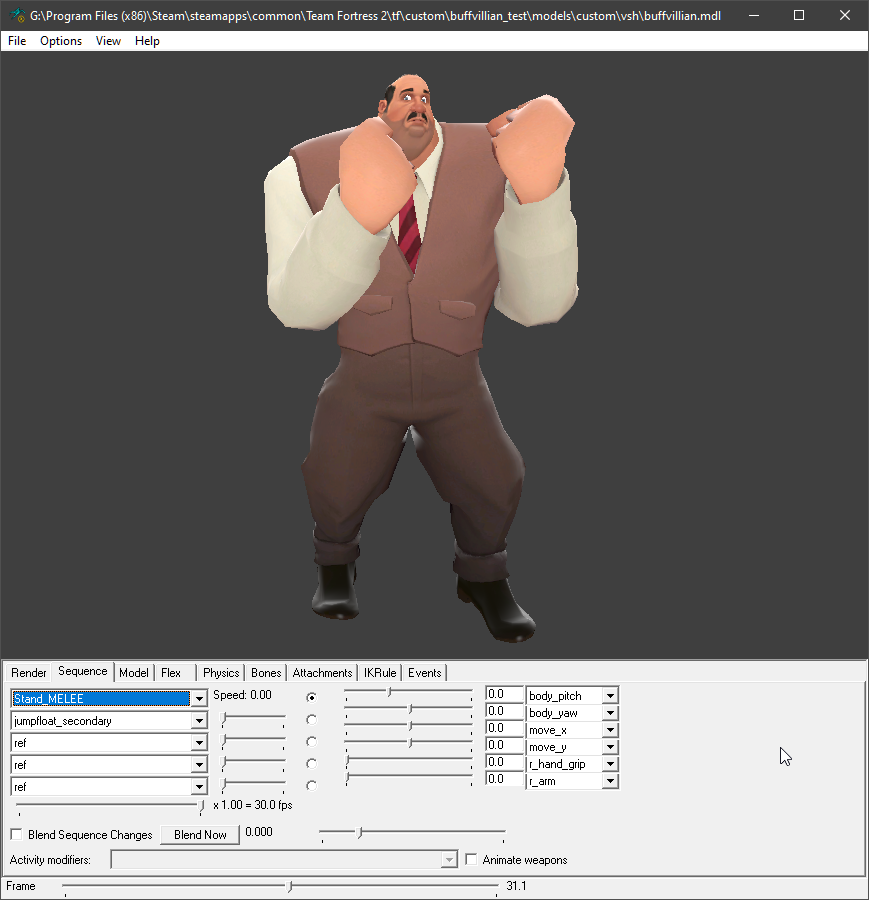Open the Options menu
Viewport: 869px width, 900px height.
click(61, 41)
